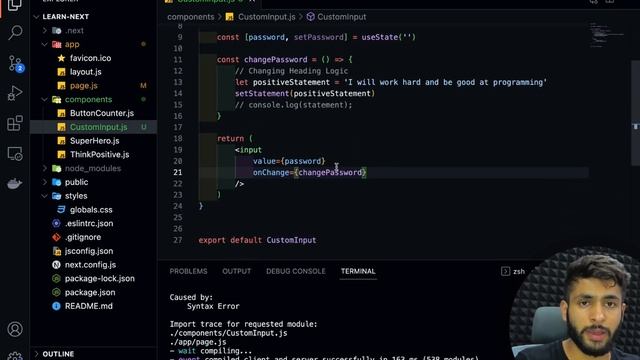This screenshot has width=640, height=360.
Task: Open the Remote Explorer view
Action: tap(15, 154)
